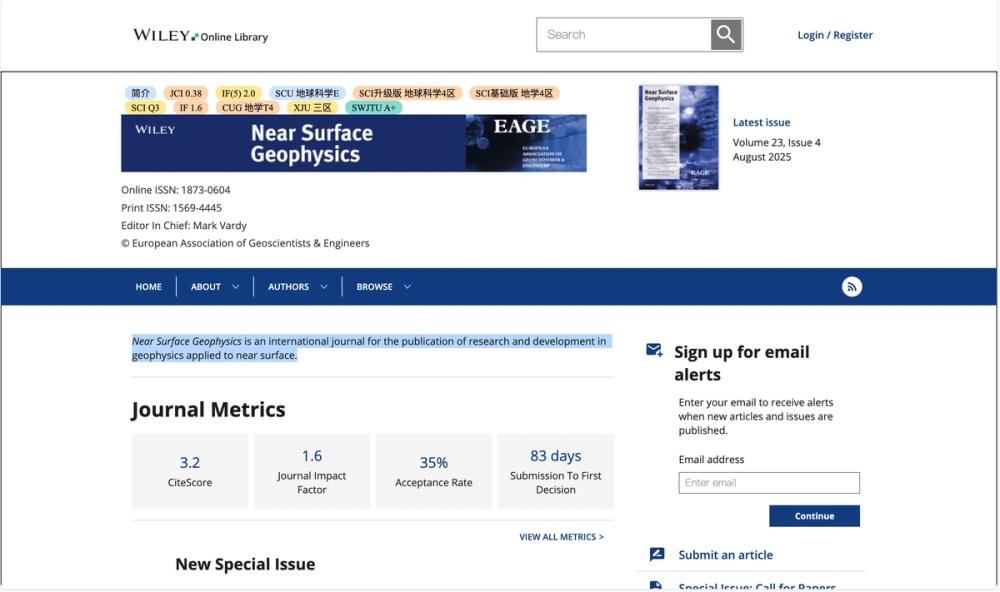The width and height of the screenshot is (1000, 592).
Task: Click the 83 days Submission To First Decision card
Action: click(555, 471)
